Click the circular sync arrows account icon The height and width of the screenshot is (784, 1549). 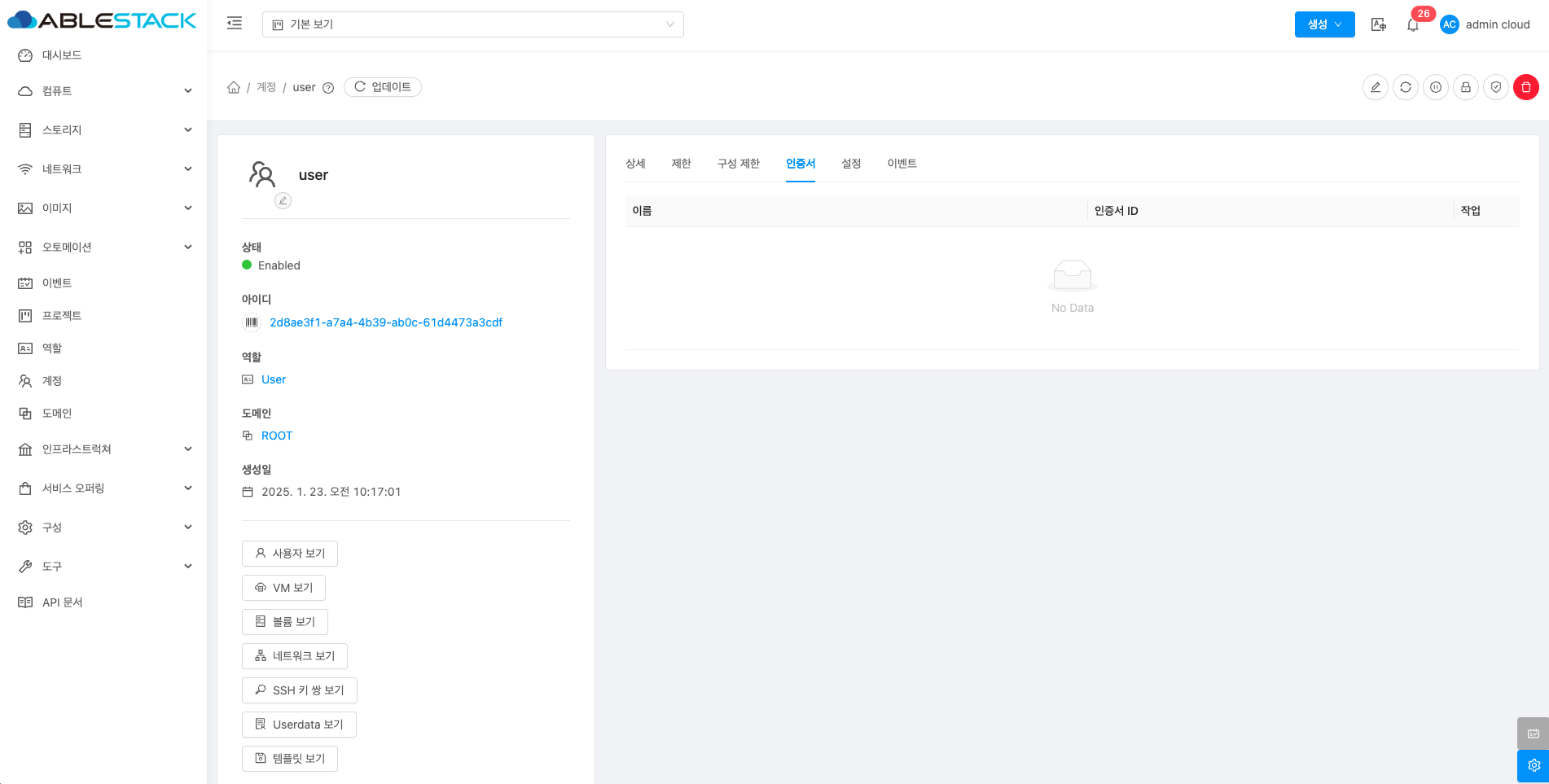1405,87
